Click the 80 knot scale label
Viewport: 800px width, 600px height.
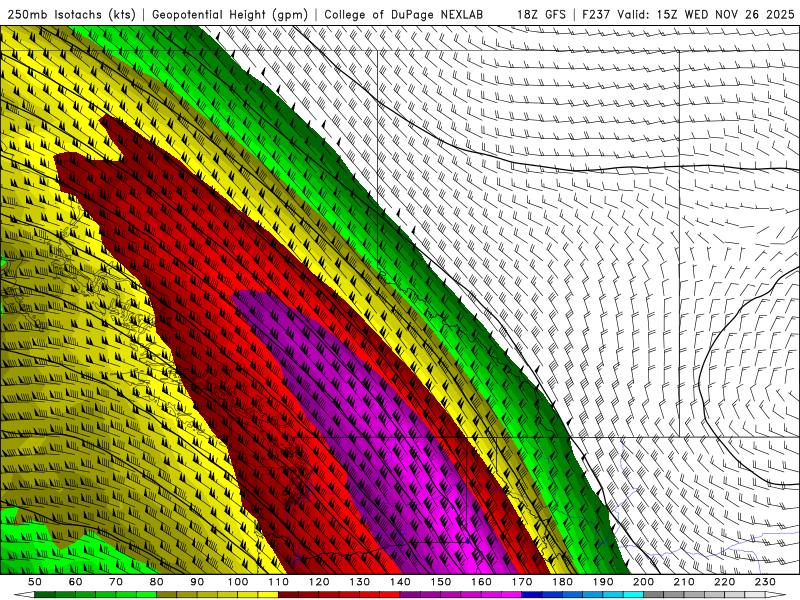point(157,582)
